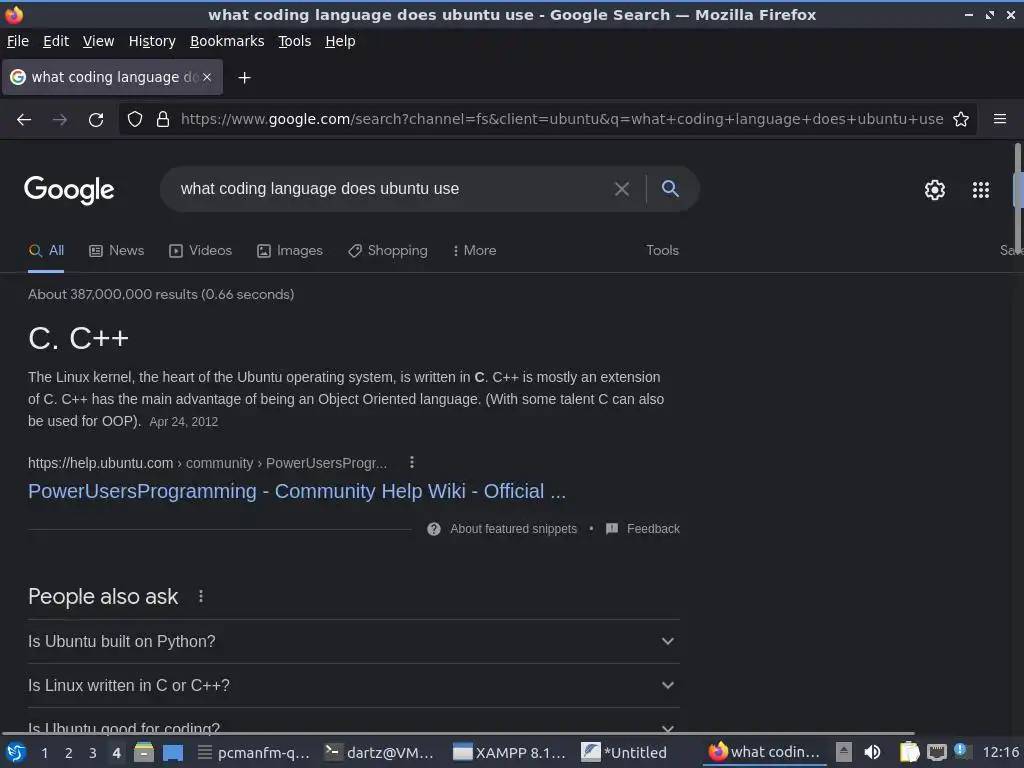Open the Edit menu
The height and width of the screenshot is (768, 1024).
point(56,41)
